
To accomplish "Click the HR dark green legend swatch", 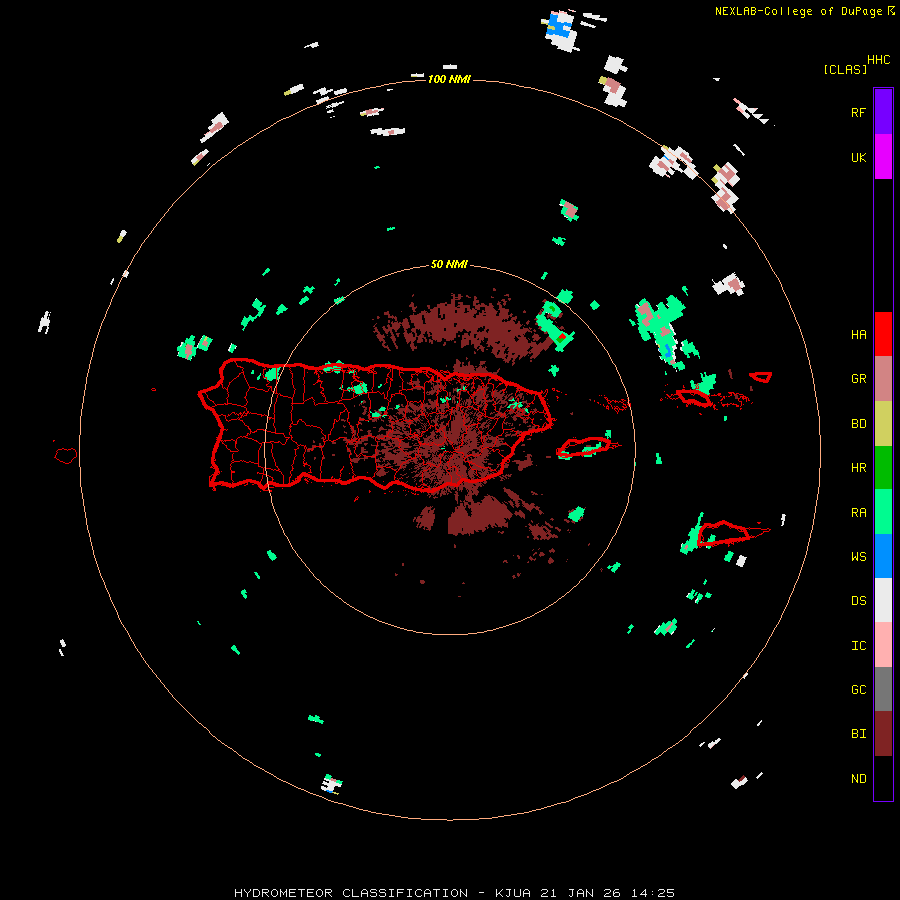I will tap(883, 467).
